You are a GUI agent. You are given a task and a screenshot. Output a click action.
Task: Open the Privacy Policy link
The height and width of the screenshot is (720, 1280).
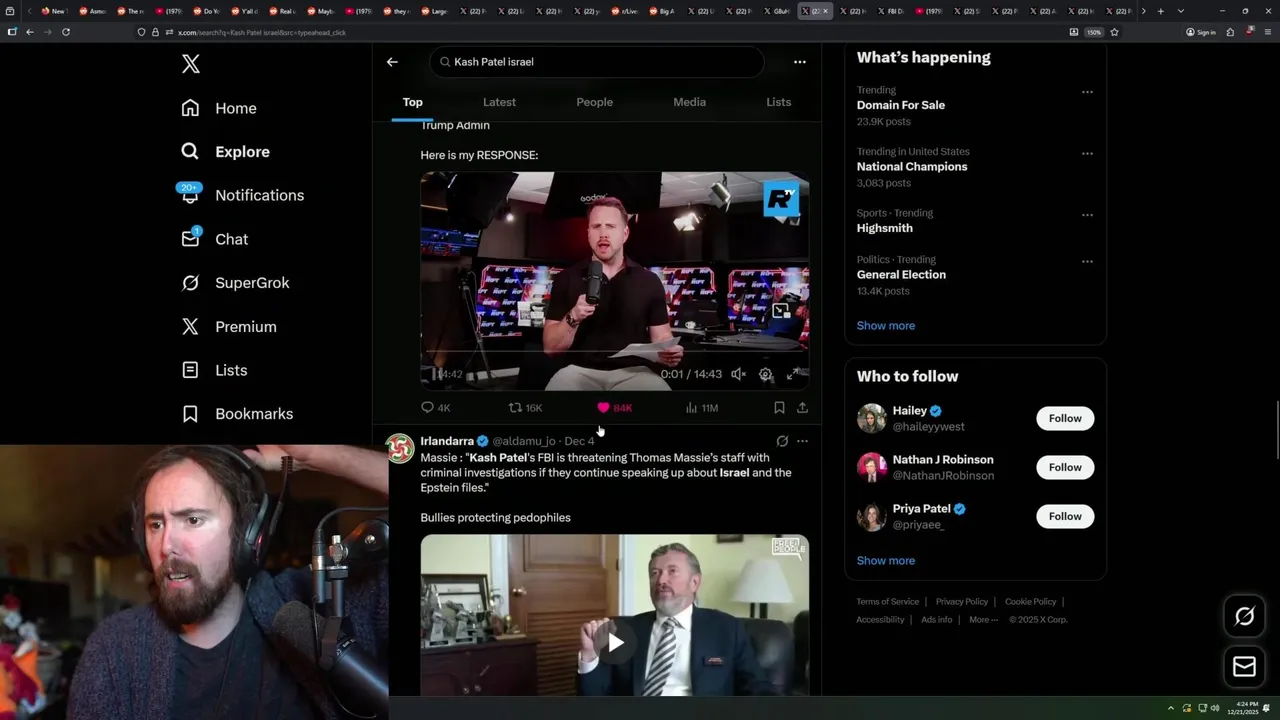(x=961, y=602)
